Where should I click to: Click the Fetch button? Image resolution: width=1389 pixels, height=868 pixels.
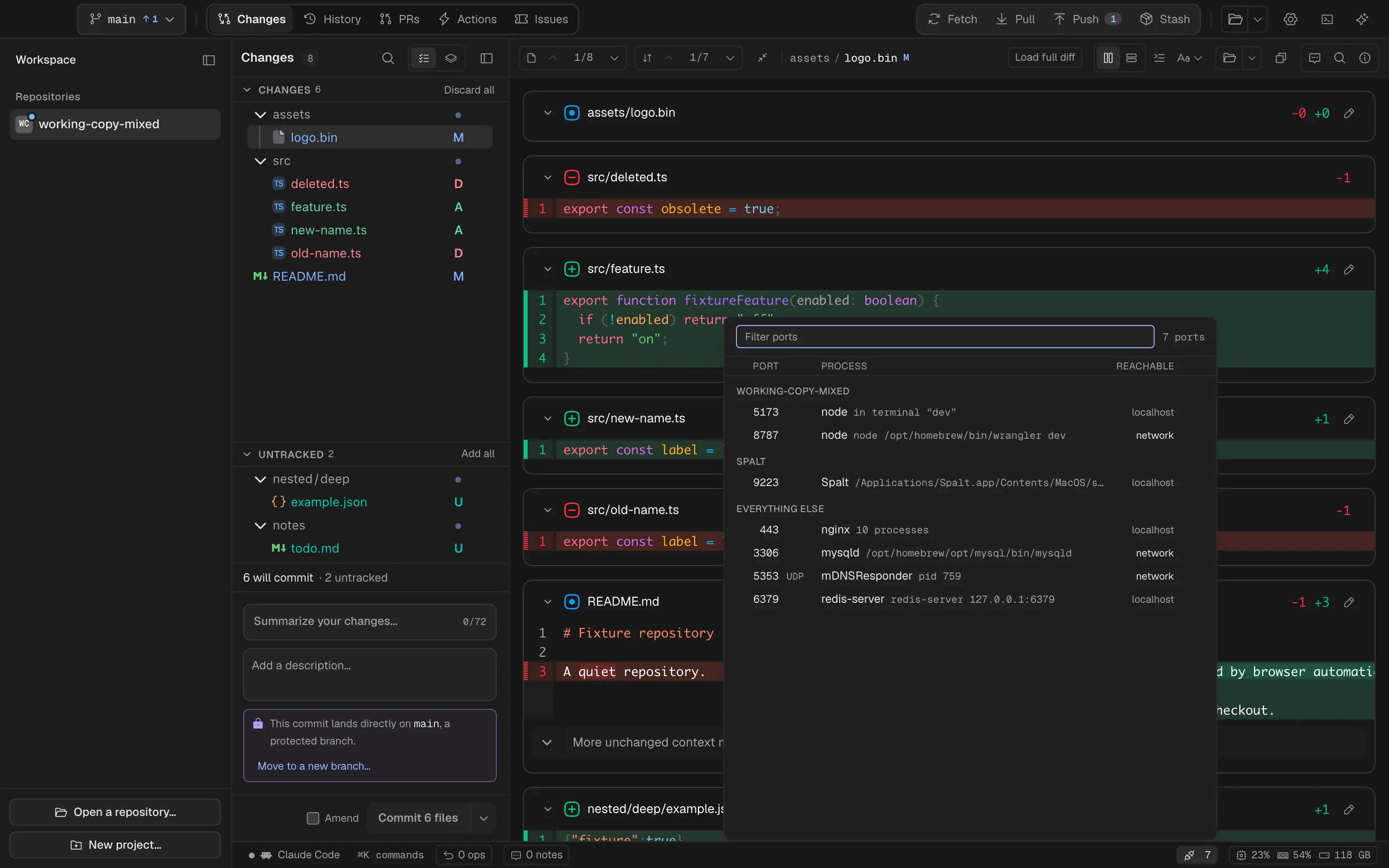[x=953, y=19]
